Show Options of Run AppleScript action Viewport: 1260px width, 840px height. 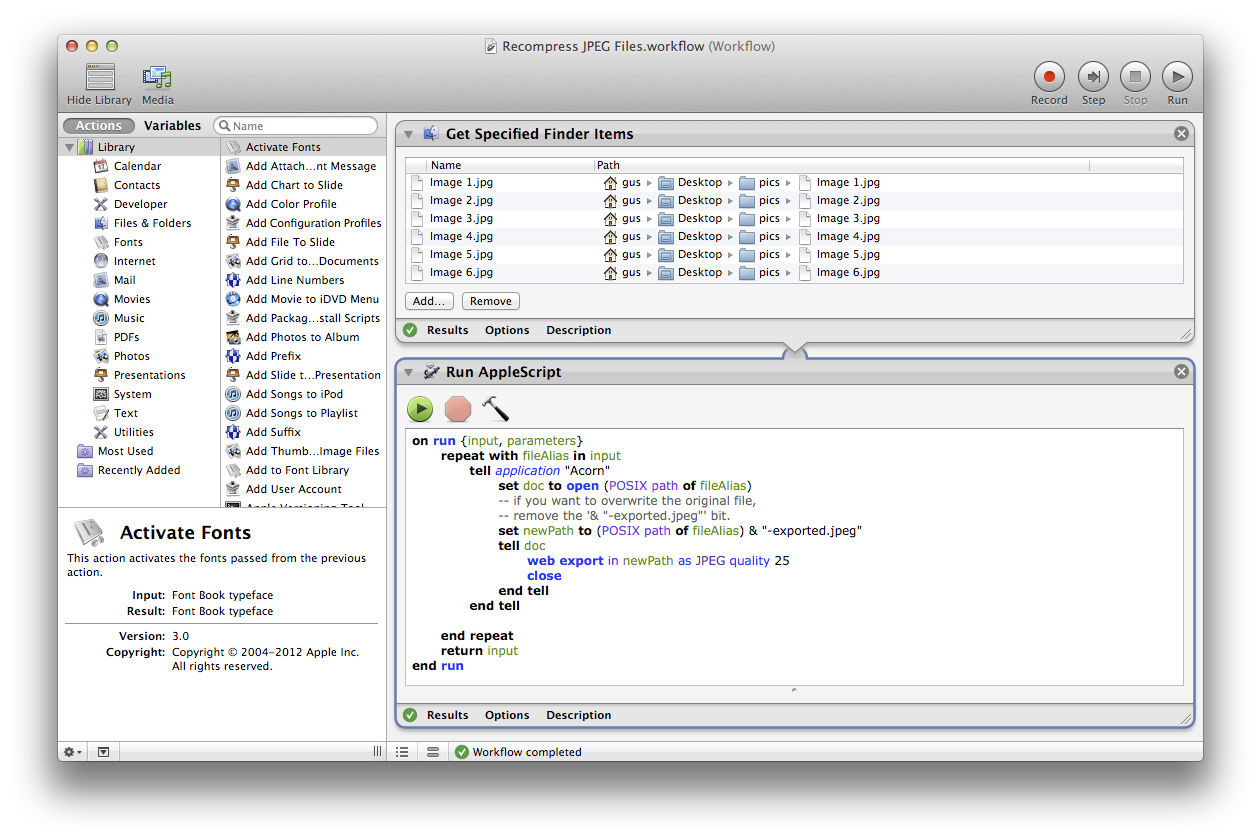(507, 715)
